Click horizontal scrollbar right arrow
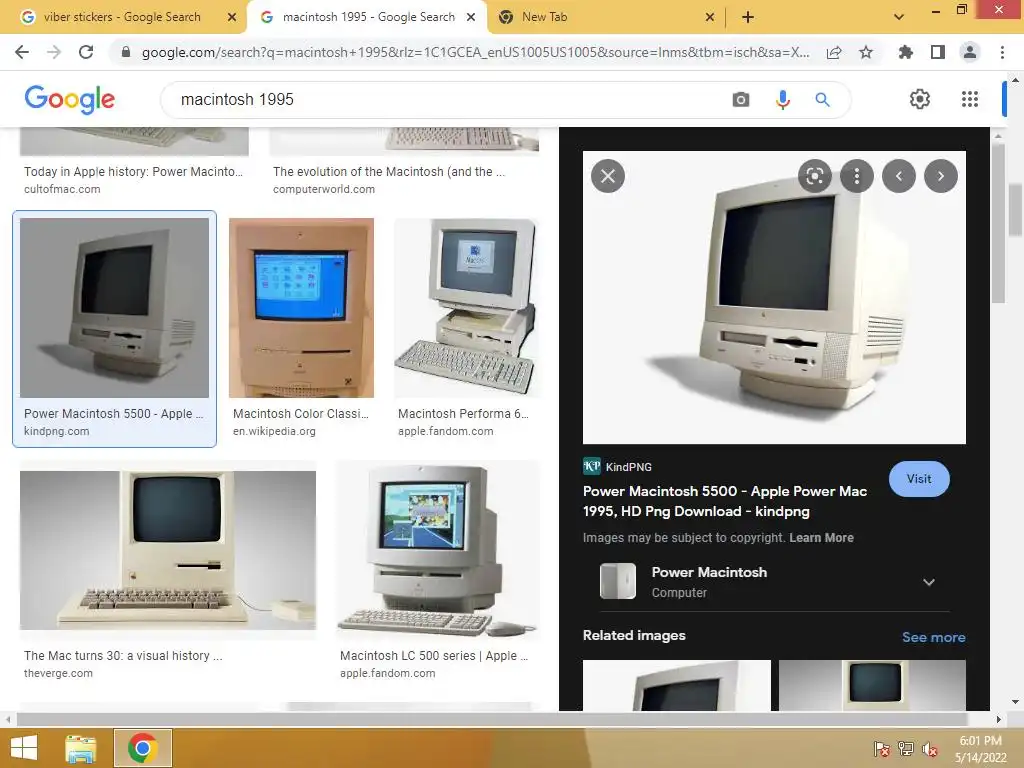Viewport: 1024px width, 768px height. 999,719
